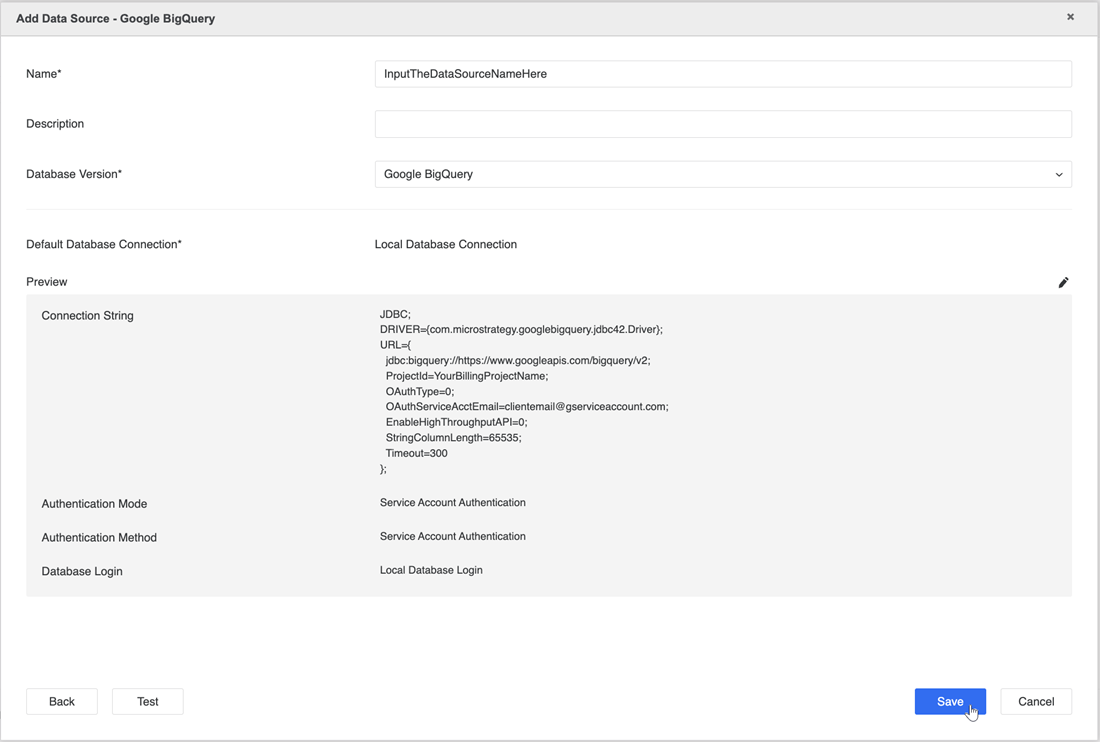
Task: Click the dialog title bar text
Action: pyautogui.click(x=115, y=18)
